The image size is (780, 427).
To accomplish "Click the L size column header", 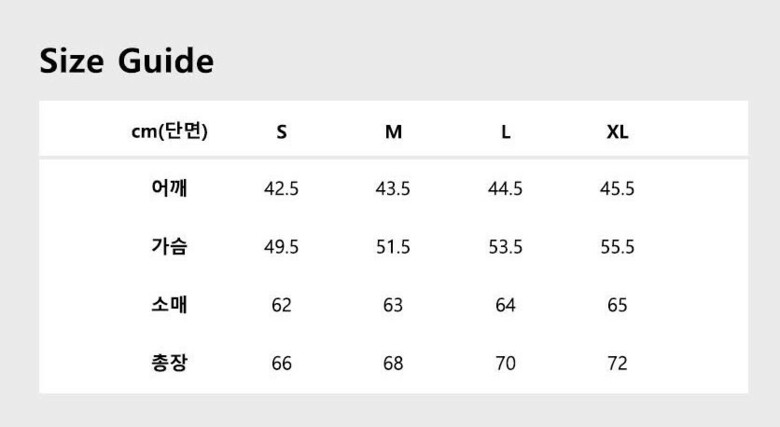I will (x=506, y=132).
